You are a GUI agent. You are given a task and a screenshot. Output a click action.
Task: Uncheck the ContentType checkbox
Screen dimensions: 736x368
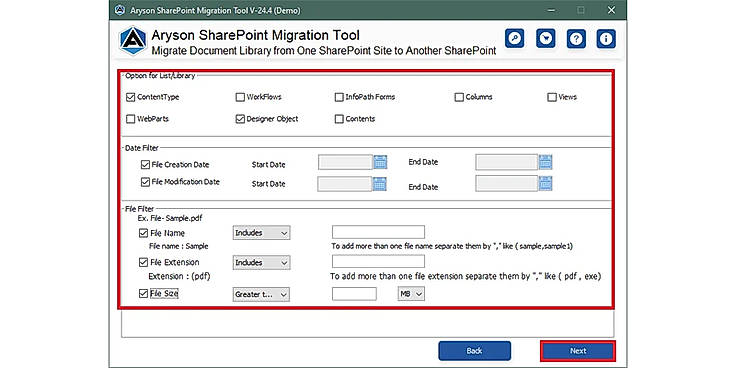tap(130, 97)
